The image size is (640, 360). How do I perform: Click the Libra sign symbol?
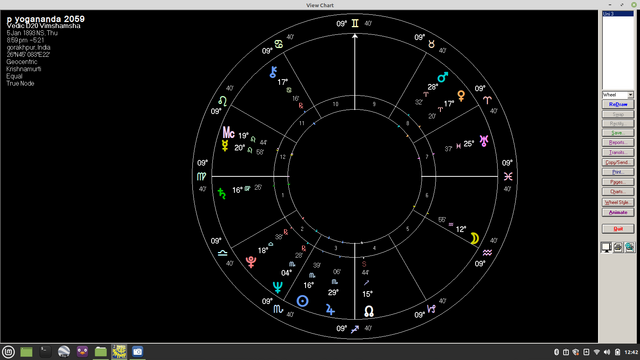tap(222, 253)
